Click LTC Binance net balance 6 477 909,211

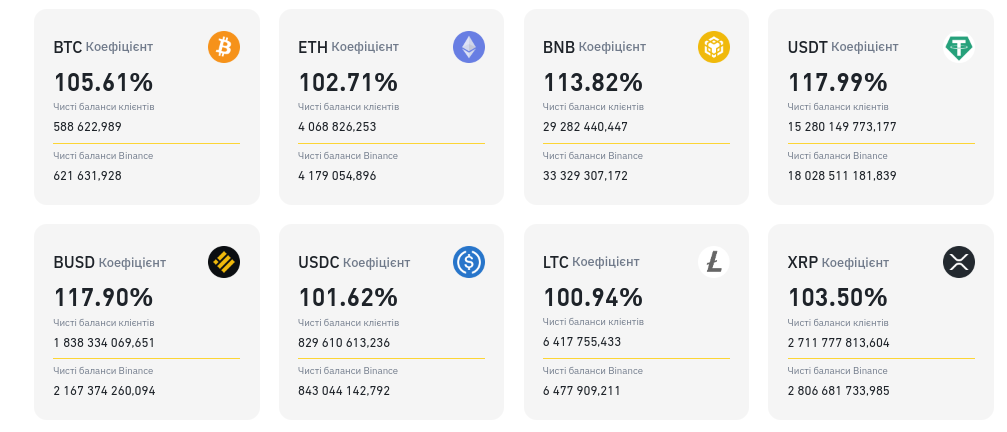point(582,391)
